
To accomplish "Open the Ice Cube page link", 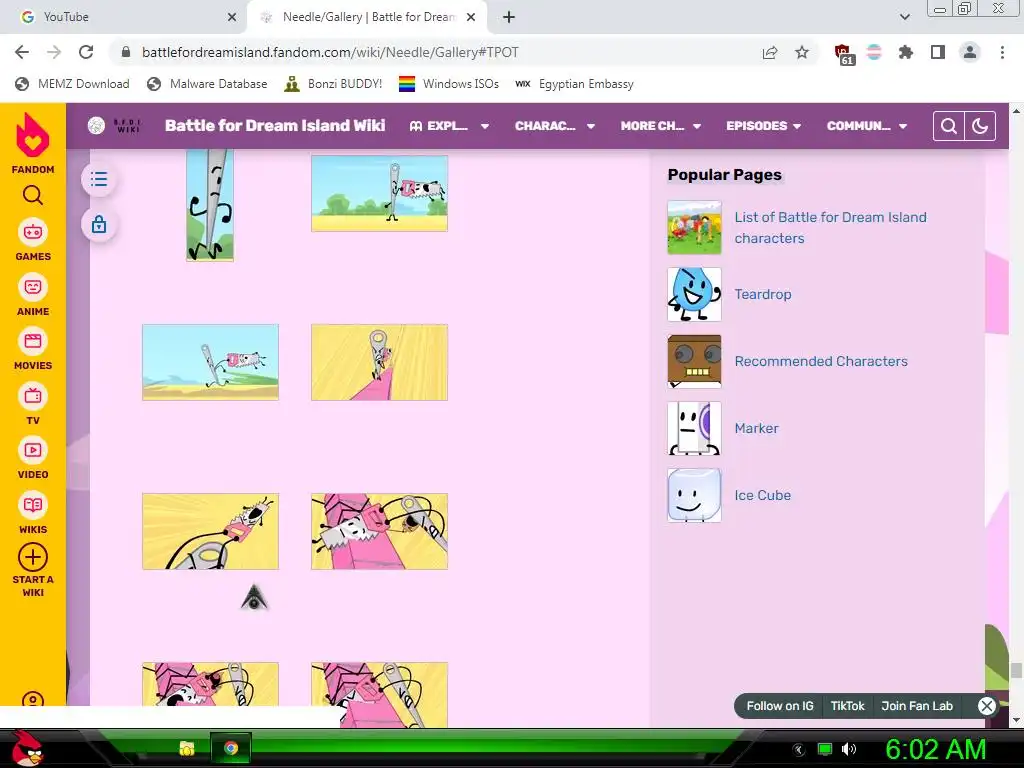I will 762,495.
